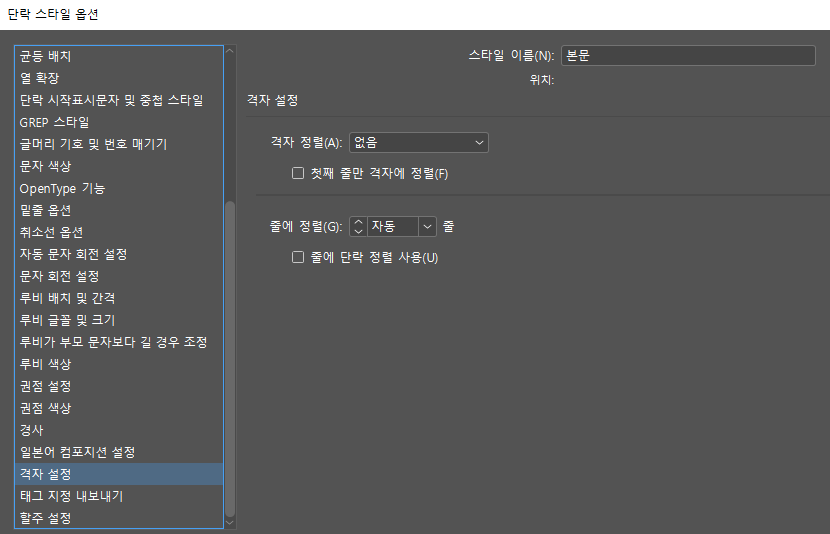The width and height of the screenshot is (830, 534).
Task: Enable 줄에 단락 정렬 사용 checkbox
Action: coord(298,257)
